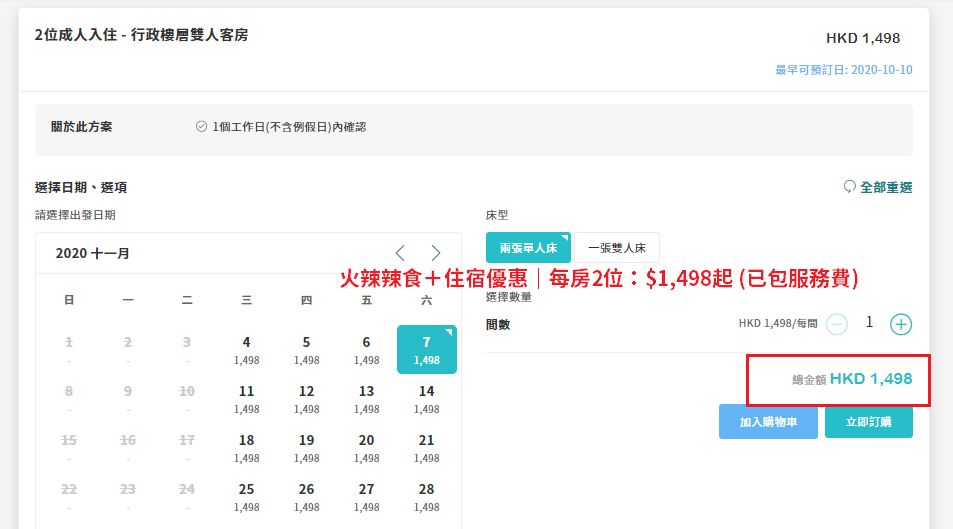
Task: Add booking to shopping cart
Action: click(x=768, y=421)
